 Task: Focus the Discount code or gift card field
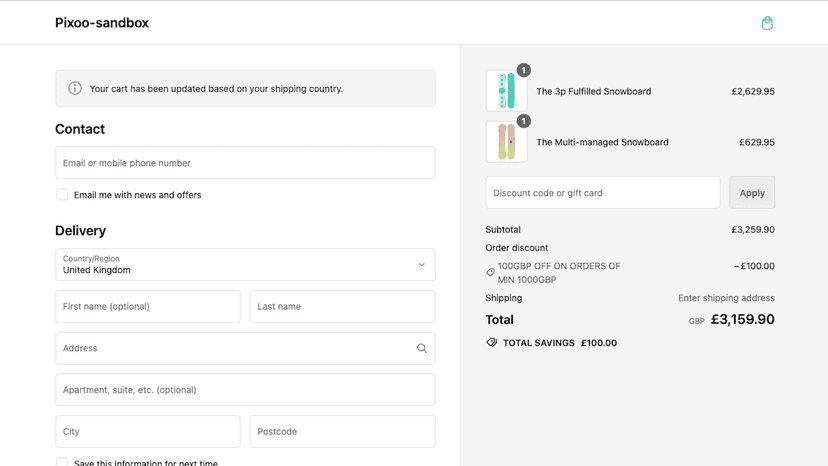pyautogui.click(x=603, y=193)
